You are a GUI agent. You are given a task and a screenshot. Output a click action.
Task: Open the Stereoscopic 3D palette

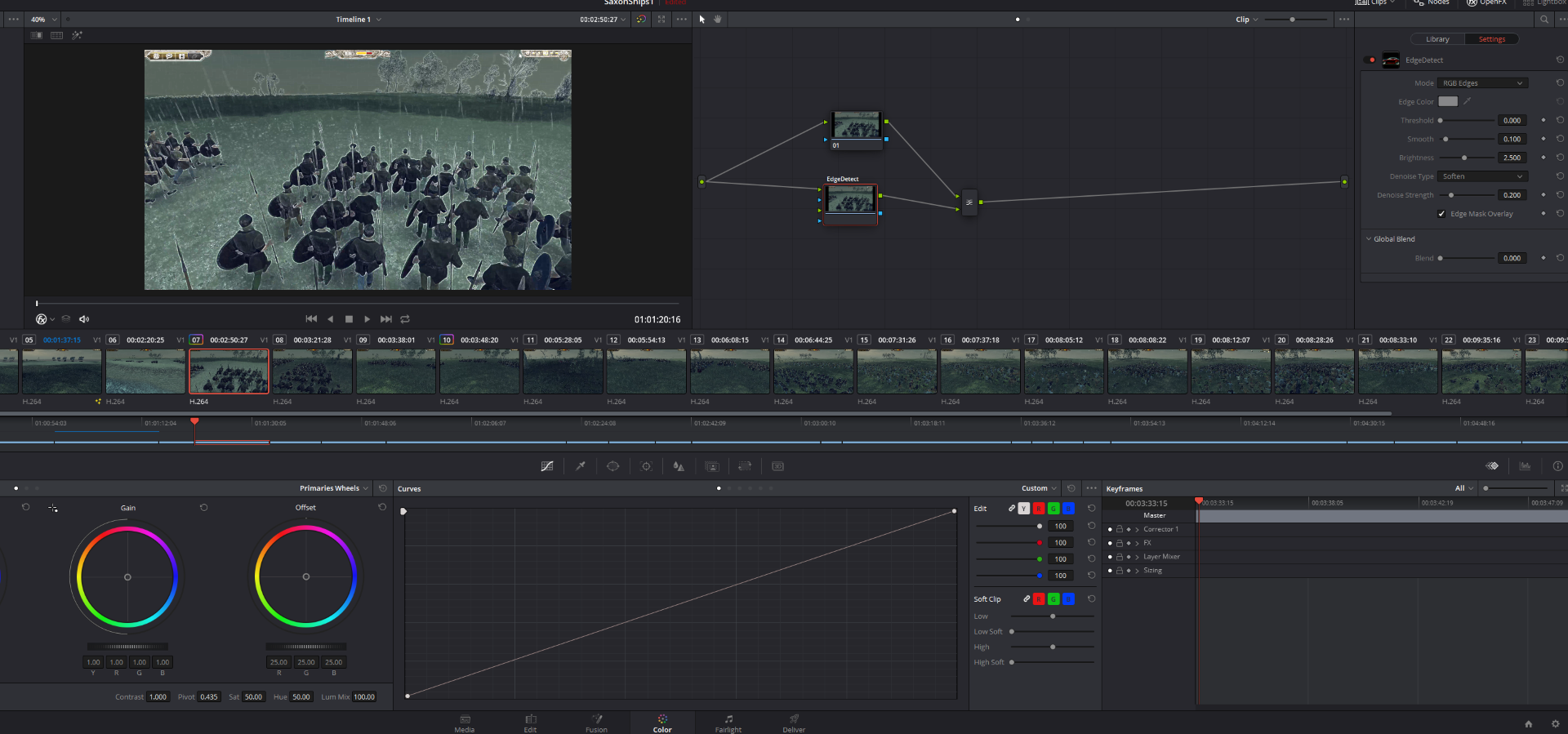777,466
